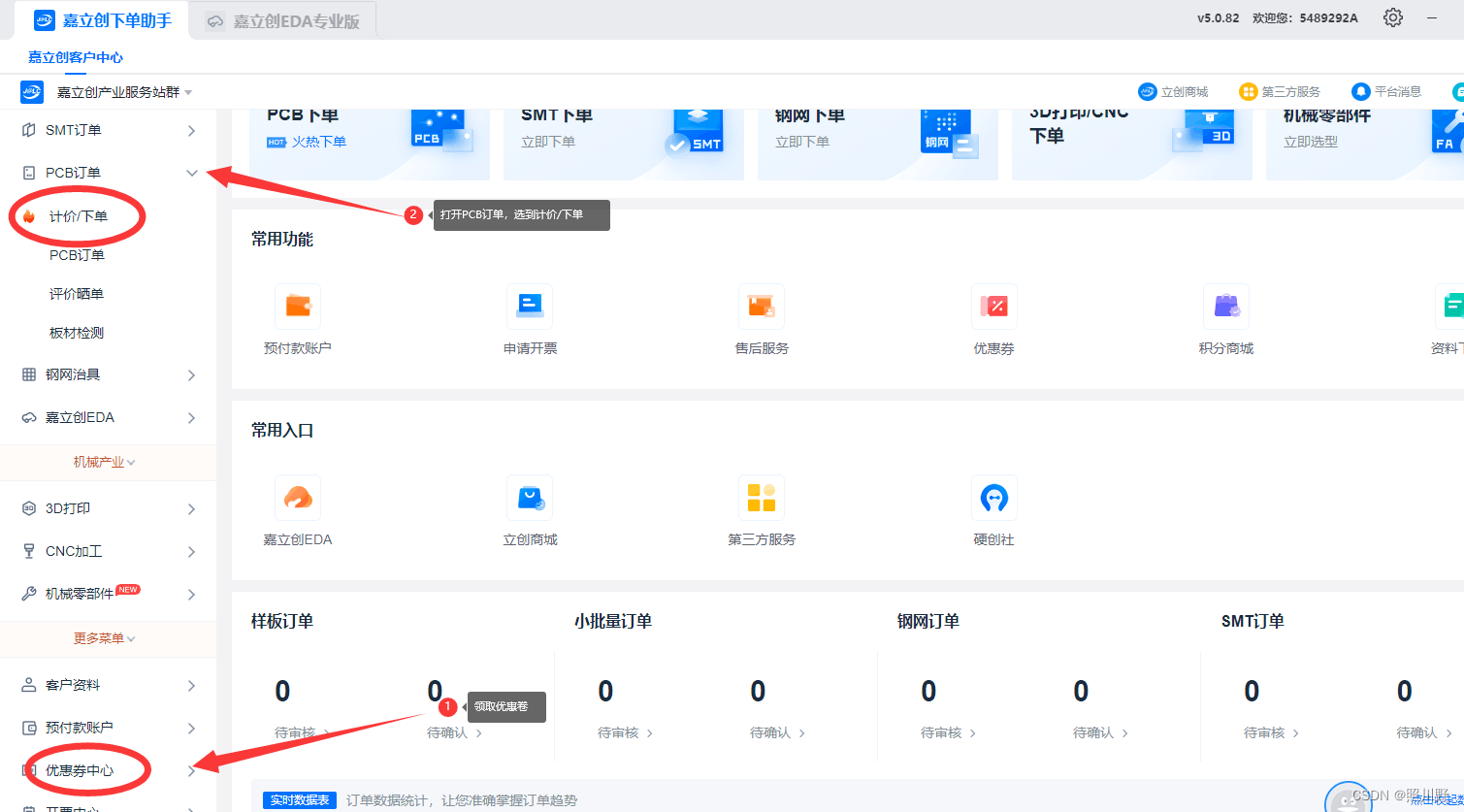Click 待确认 under 小批量订单
This screenshot has width=1464, height=812.
770,732
